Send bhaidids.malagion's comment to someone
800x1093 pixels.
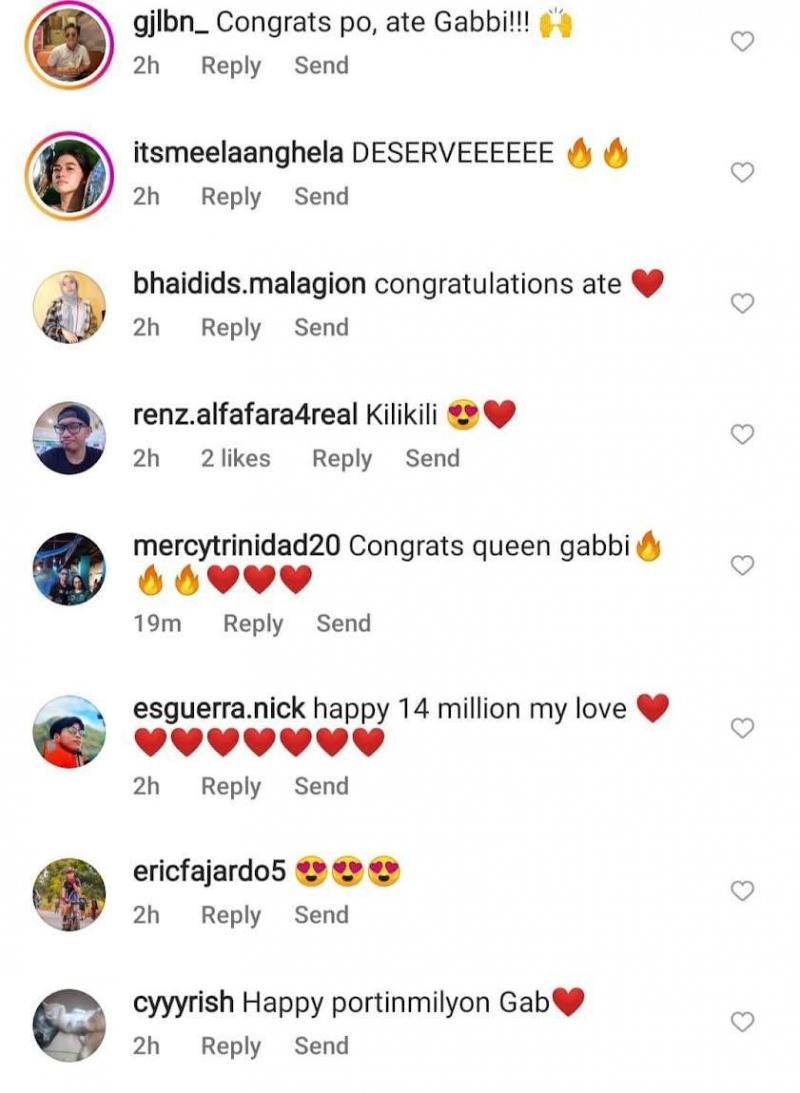point(321,328)
